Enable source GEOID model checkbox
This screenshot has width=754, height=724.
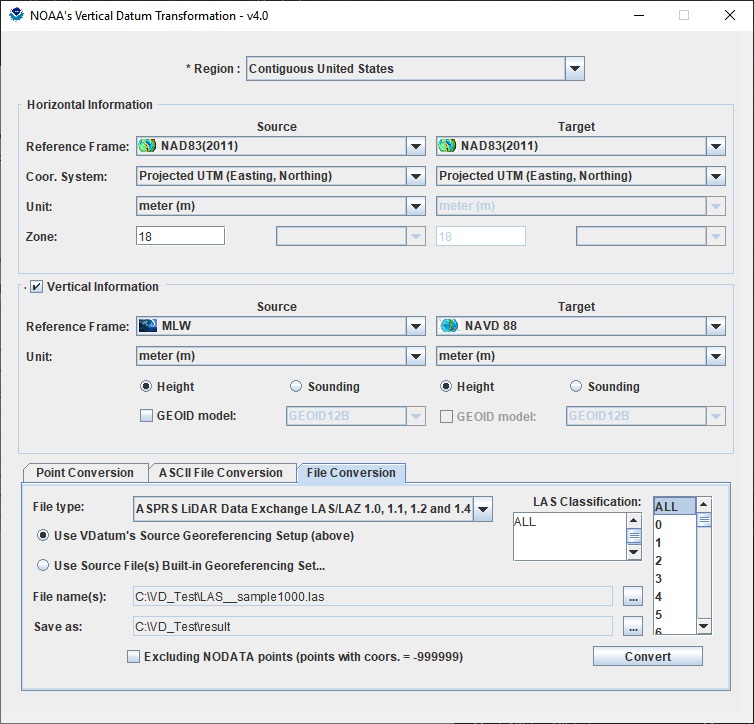(146, 415)
